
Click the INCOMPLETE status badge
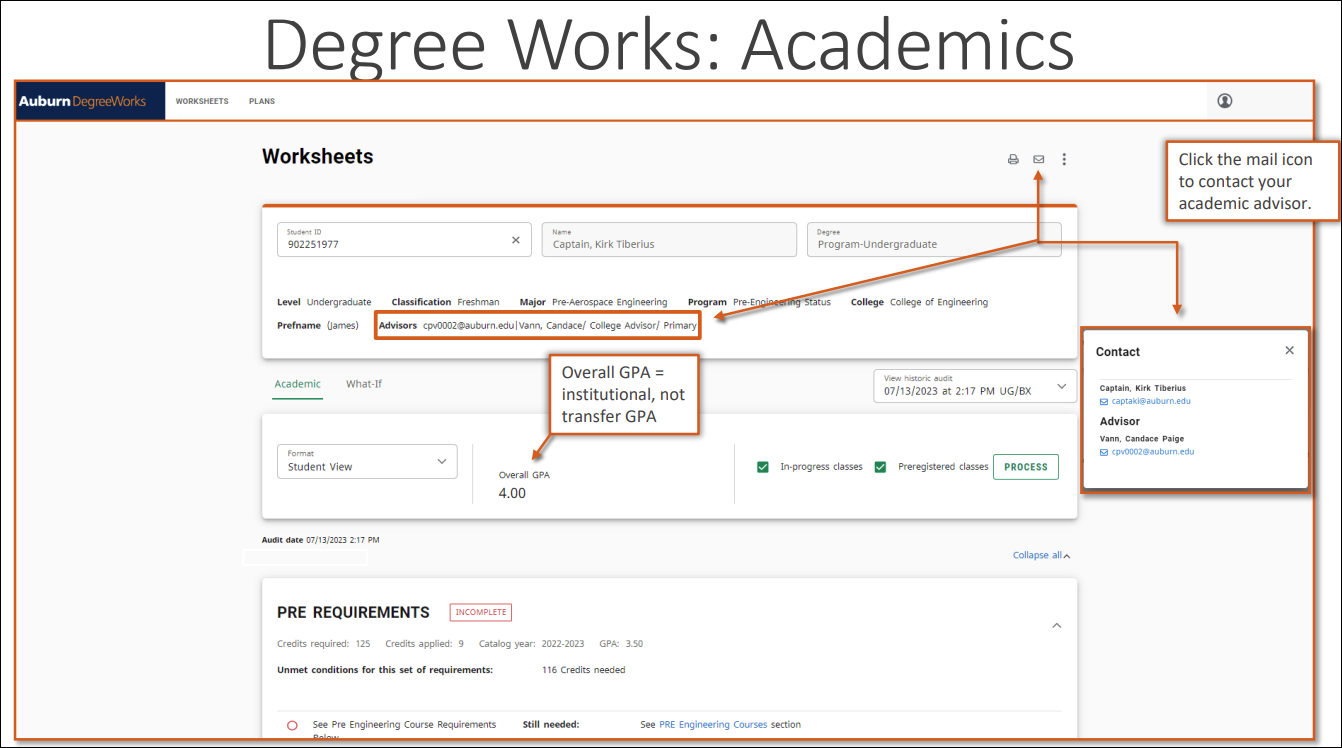[x=481, y=612]
